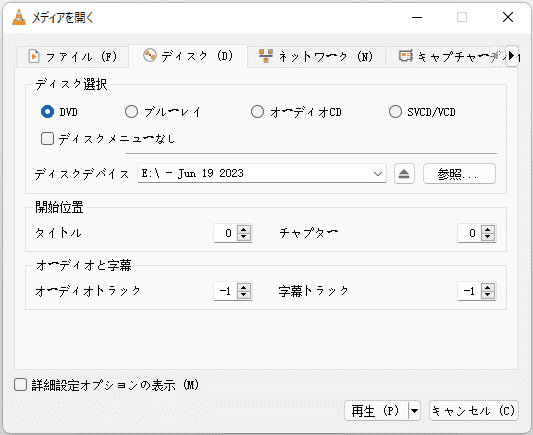Click the VLC cone icon in title bar

[19, 17]
